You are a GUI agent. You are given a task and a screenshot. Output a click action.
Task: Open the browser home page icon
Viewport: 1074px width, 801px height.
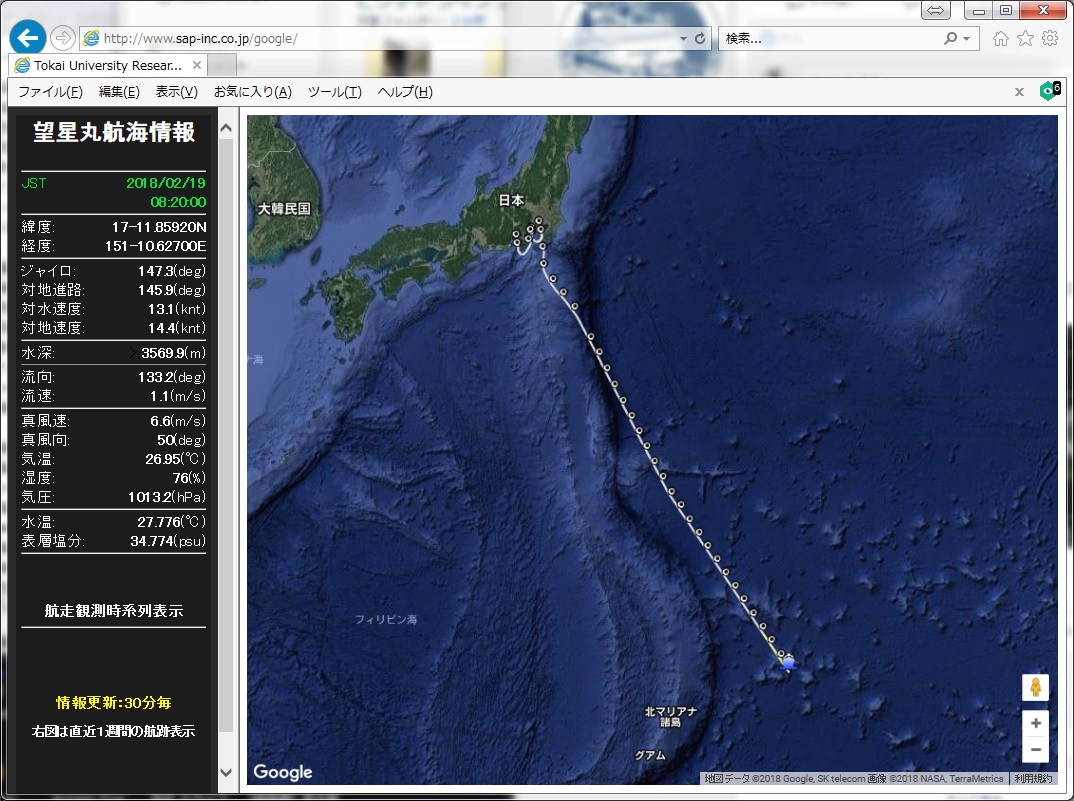1001,38
